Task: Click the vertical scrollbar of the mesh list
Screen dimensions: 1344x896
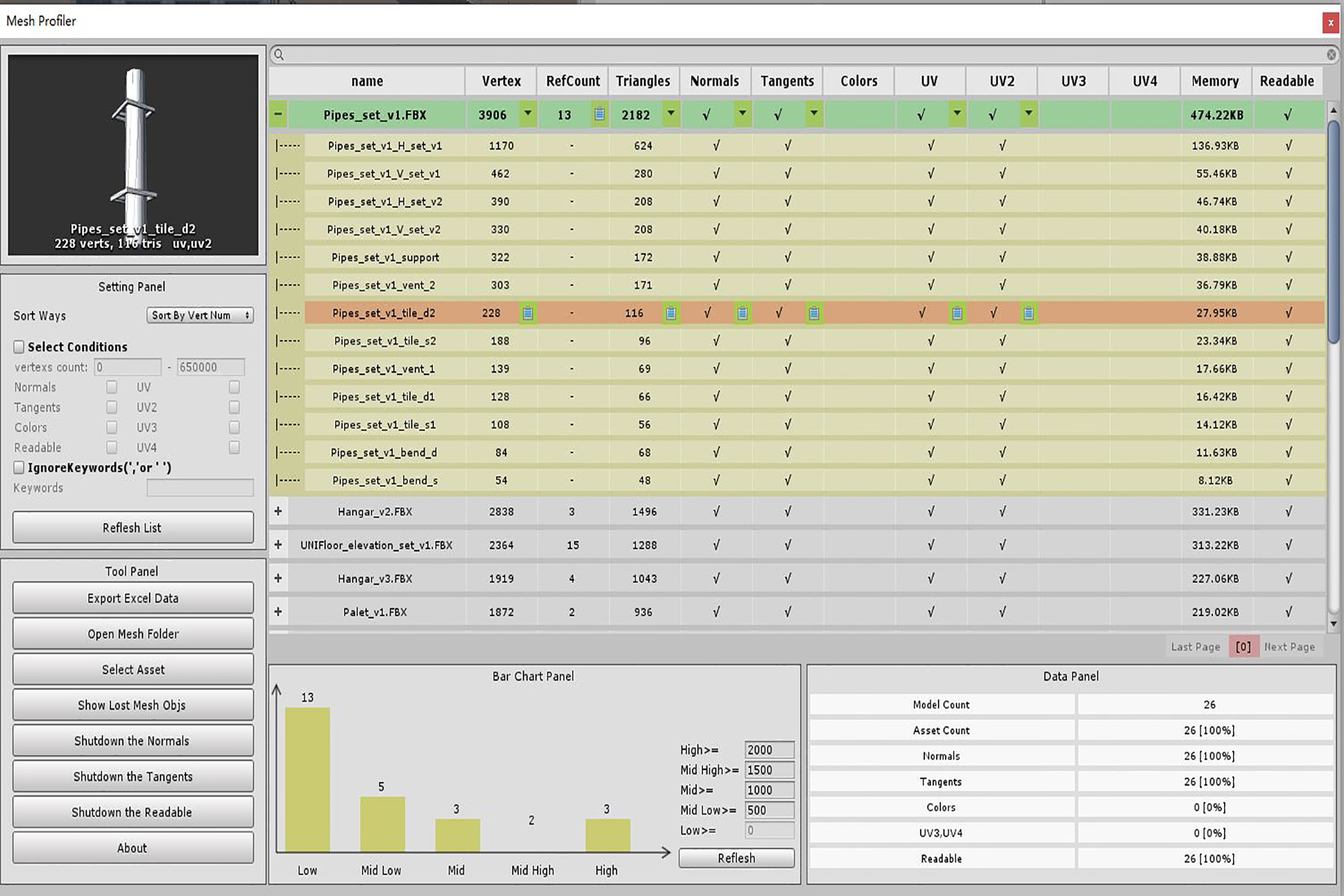Action: point(1333,231)
